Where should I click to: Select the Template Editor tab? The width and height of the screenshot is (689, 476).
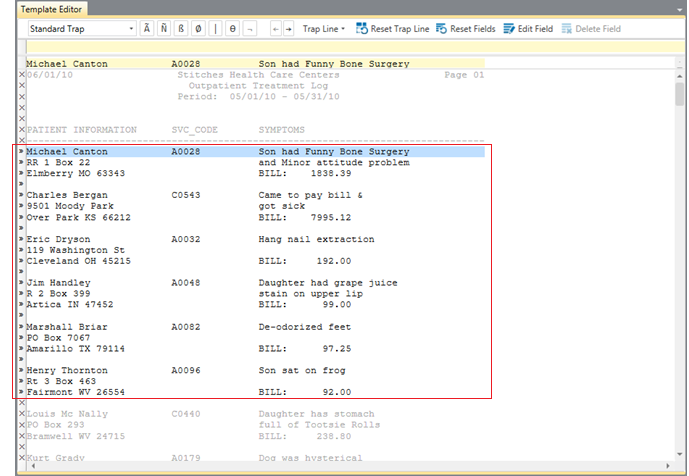point(51,9)
